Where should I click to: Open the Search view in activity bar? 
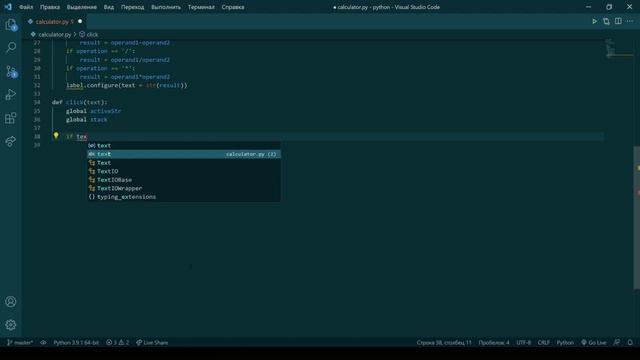(11, 47)
